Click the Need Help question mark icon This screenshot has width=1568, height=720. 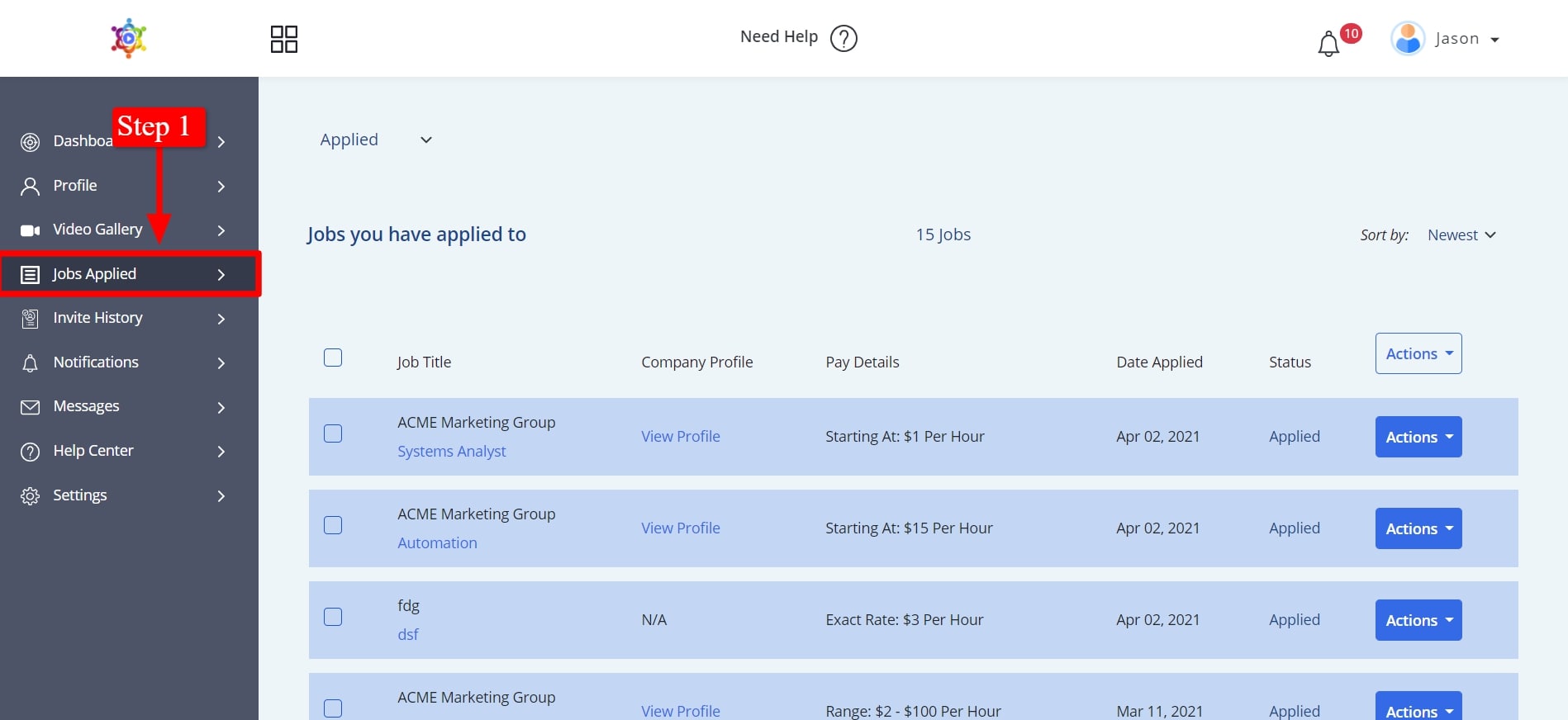point(843,38)
